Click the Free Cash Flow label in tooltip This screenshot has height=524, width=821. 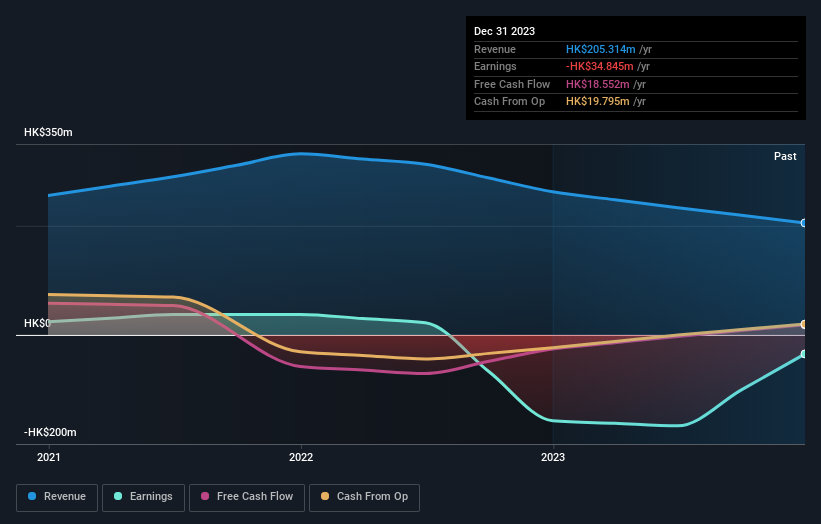coord(512,84)
